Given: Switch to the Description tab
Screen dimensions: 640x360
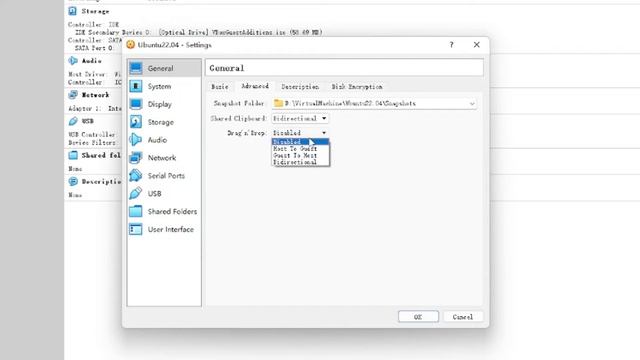Looking at the screenshot, I should [x=300, y=87].
